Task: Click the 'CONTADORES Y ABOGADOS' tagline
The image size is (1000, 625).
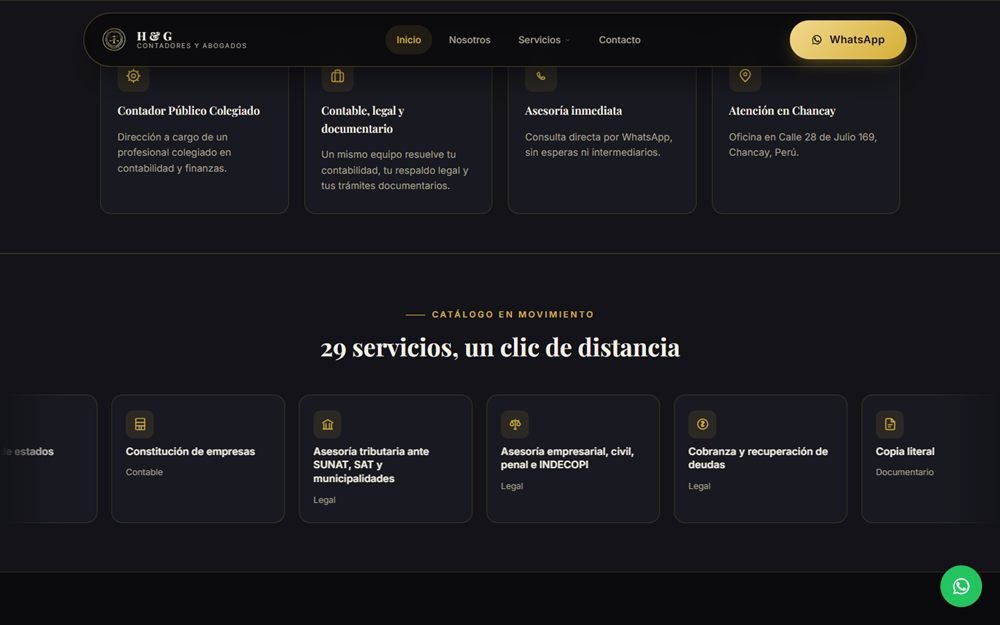Action: (x=191, y=46)
